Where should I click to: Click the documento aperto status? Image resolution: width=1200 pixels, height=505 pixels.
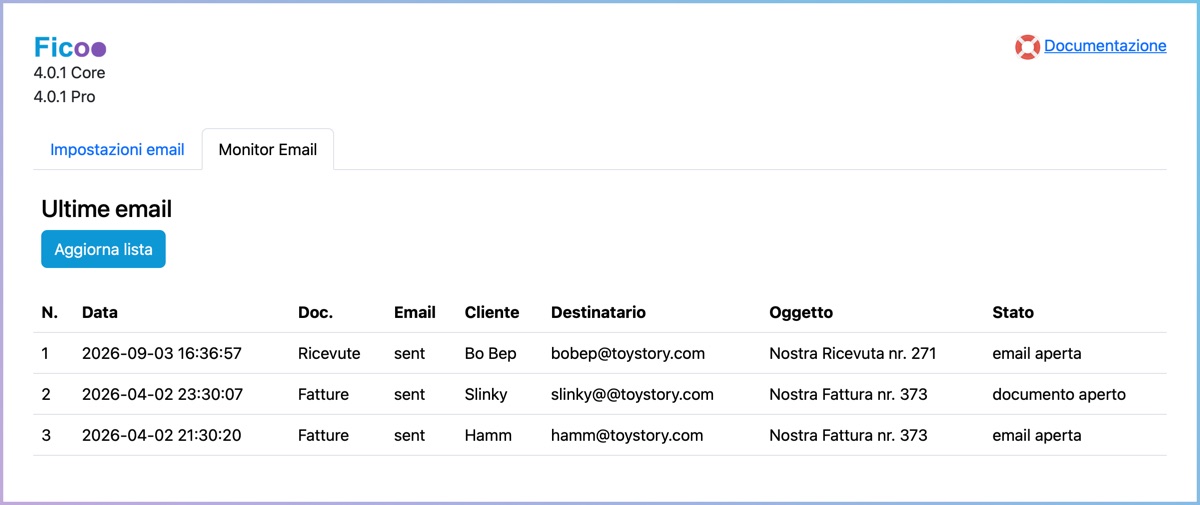1059,394
